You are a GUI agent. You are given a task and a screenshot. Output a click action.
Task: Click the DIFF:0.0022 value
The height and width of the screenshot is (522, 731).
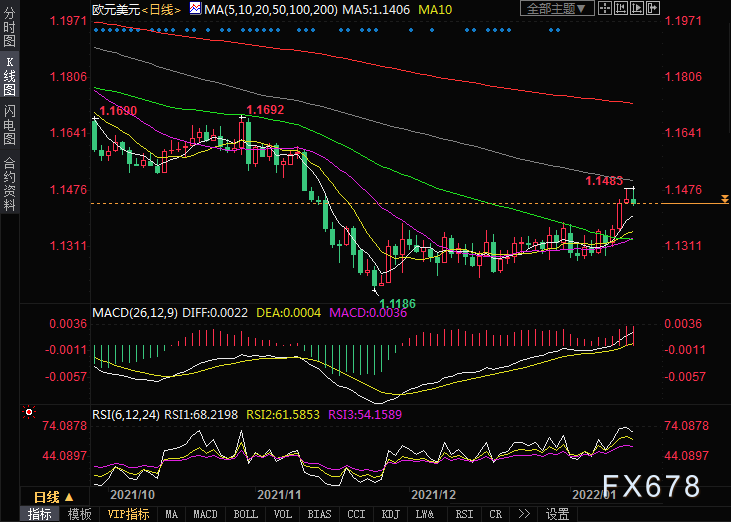coord(215,312)
